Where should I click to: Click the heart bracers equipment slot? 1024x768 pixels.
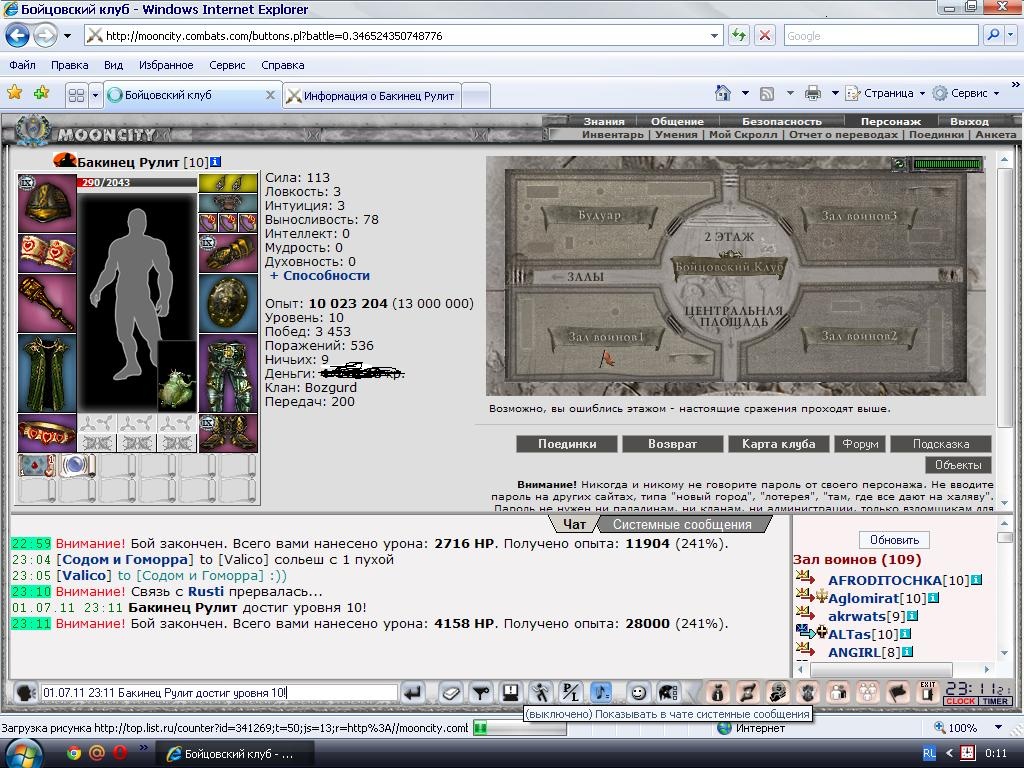pyautogui.click(x=47, y=253)
